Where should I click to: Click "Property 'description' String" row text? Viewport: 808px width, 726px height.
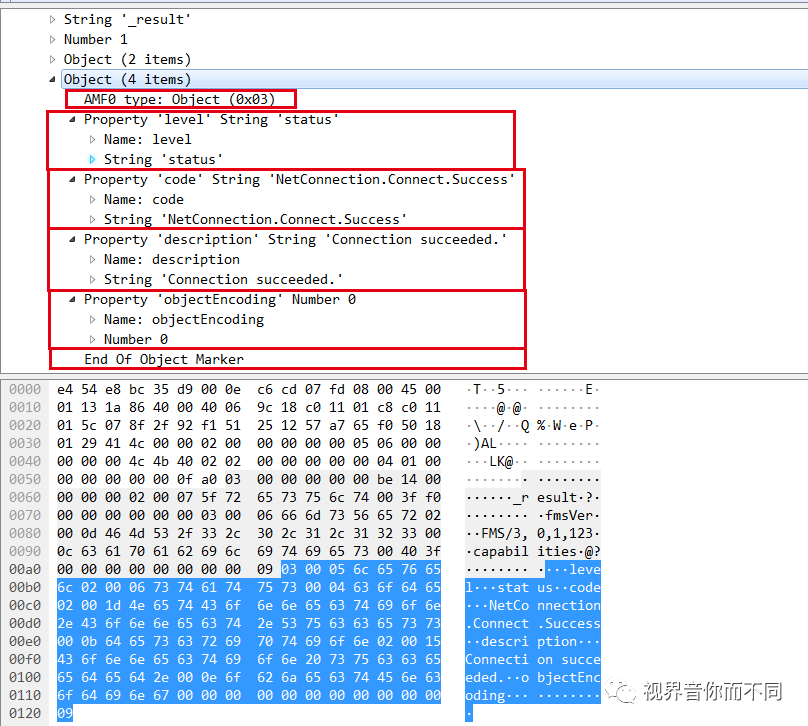coord(295,240)
